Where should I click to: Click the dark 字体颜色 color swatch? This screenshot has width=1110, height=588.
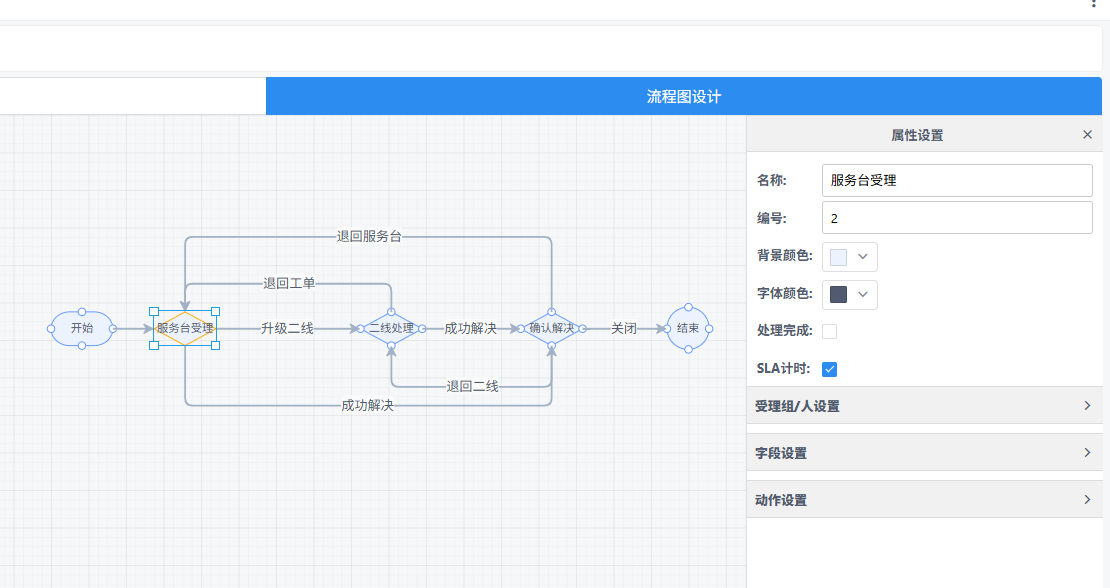[838, 294]
